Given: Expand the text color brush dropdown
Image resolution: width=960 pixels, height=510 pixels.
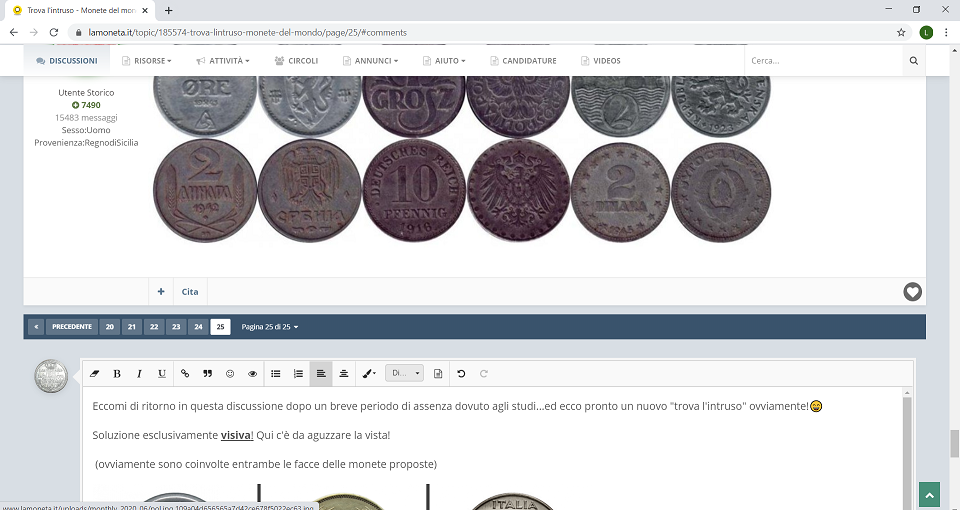Looking at the screenshot, I should pos(369,373).
